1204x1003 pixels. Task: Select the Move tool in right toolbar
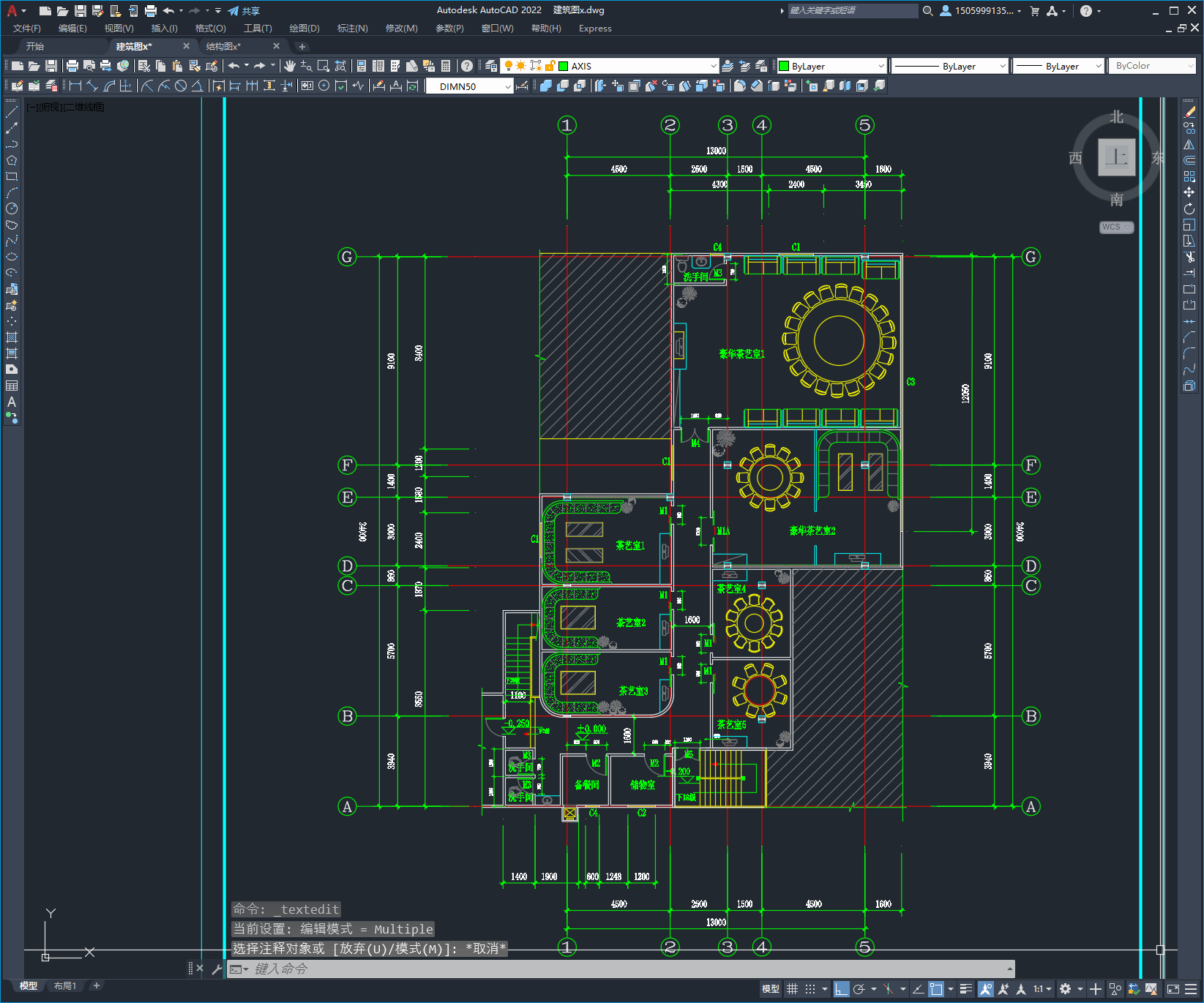(1189, 192)
